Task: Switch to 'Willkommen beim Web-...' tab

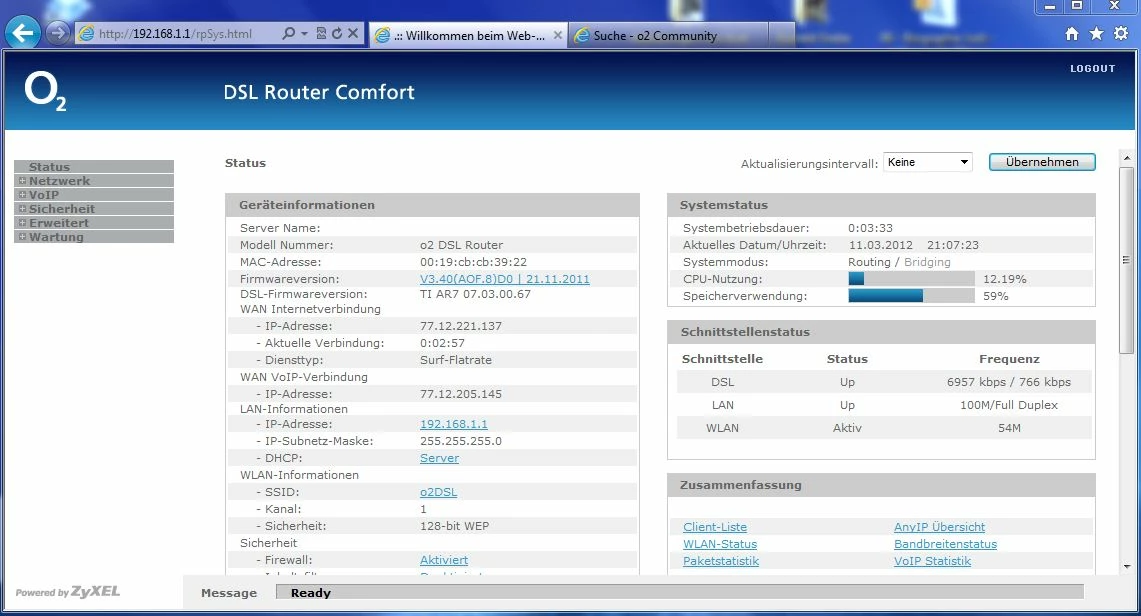Action: pos(469,35)
